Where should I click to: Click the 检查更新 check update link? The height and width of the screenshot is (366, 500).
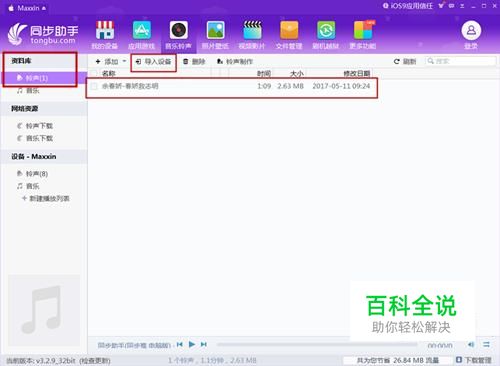click(x=95, y=361)
